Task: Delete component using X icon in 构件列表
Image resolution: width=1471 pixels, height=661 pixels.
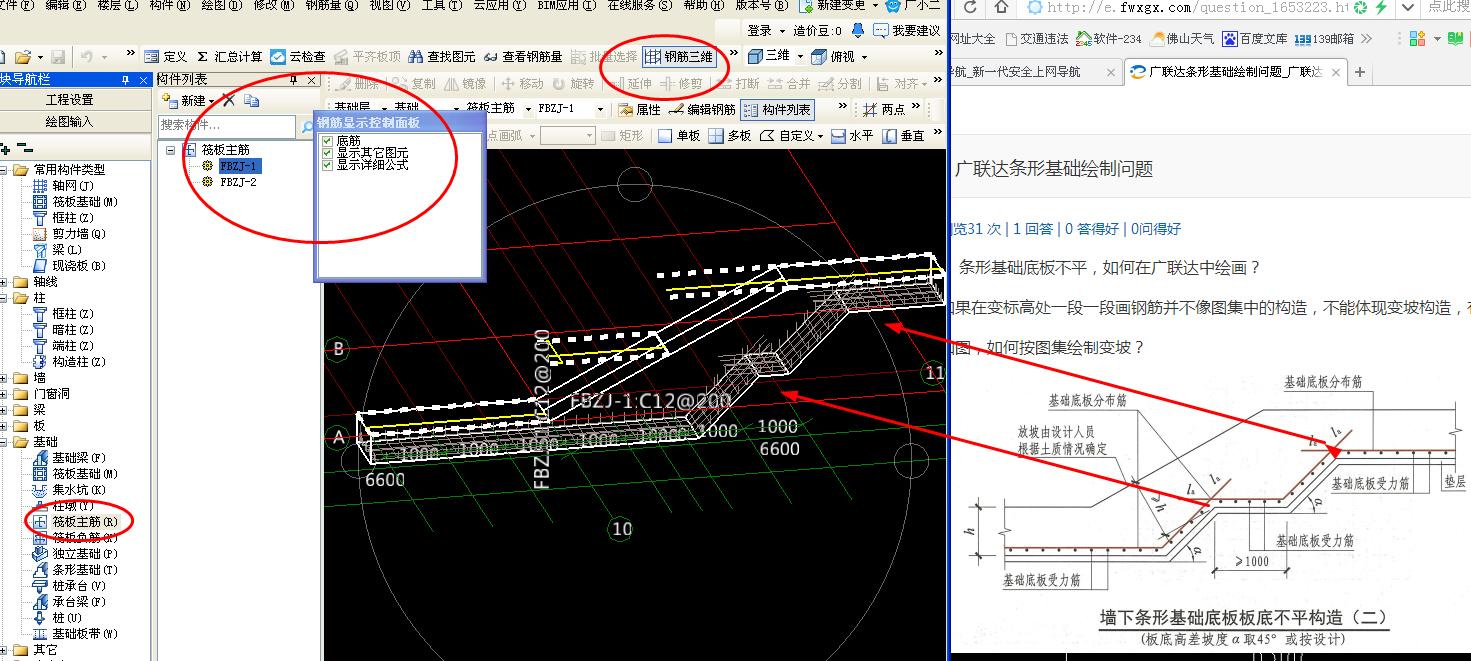Action: coord(229,100)
